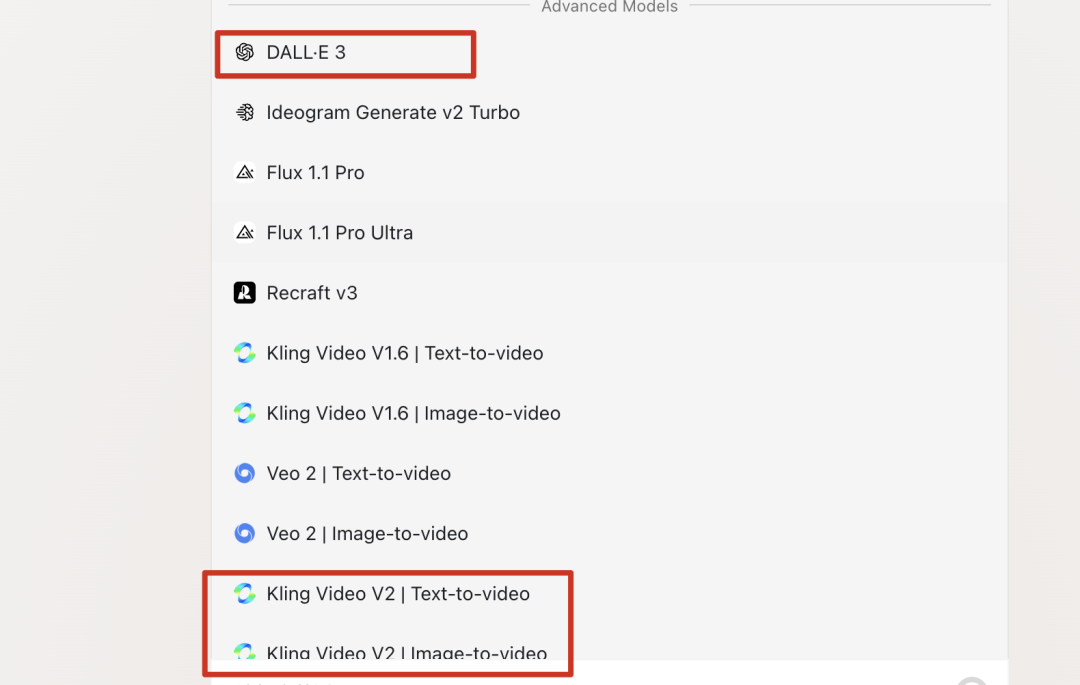Image resolution: width=1080 pixels, height=685 pixels.
Task: Pick Kling Video V2 Text-to-video
Action: 610,593
